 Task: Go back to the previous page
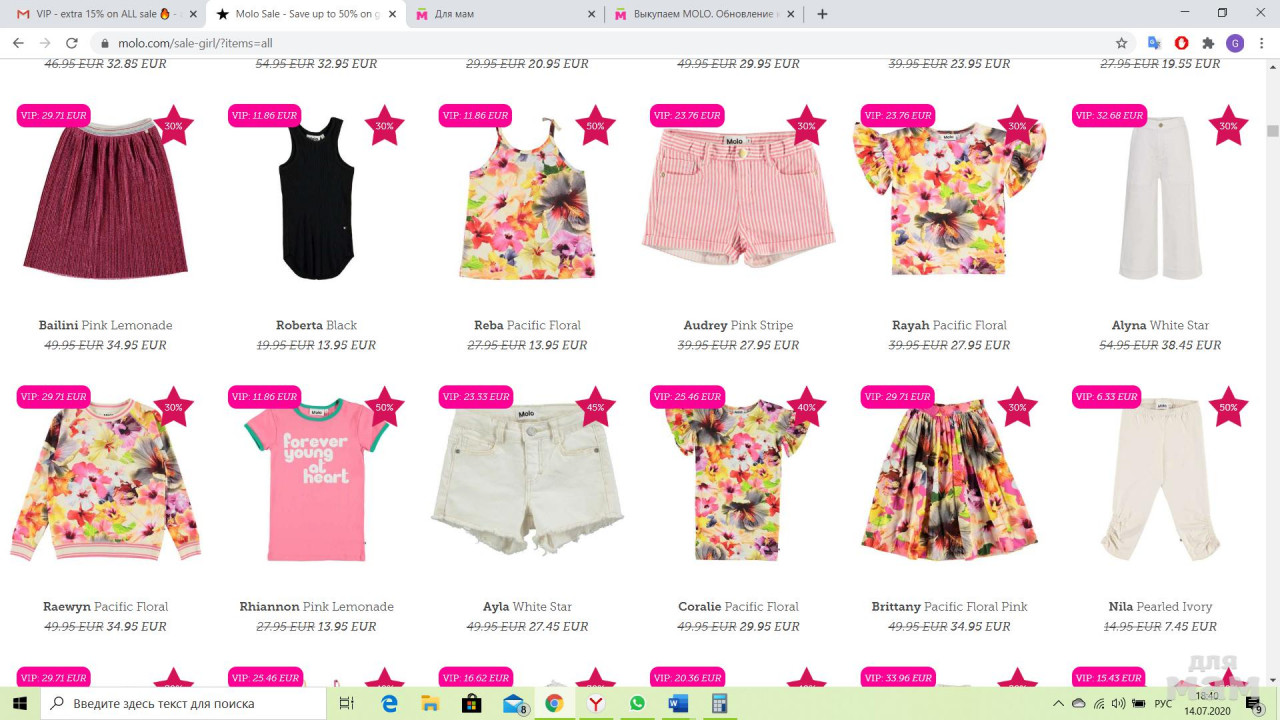point(18,43)
